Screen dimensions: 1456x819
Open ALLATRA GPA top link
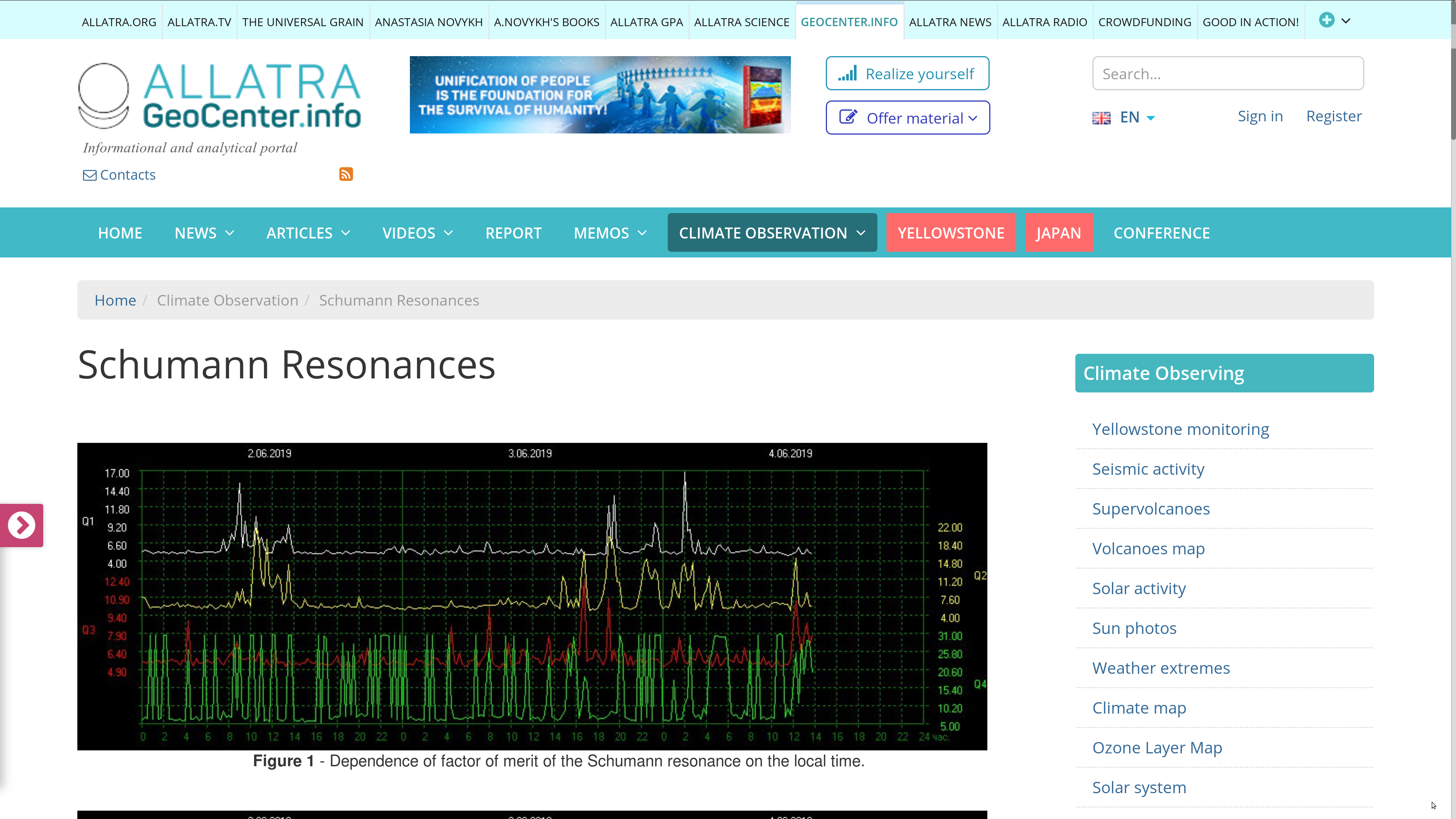pyautogui.click(x=646, y=22)
